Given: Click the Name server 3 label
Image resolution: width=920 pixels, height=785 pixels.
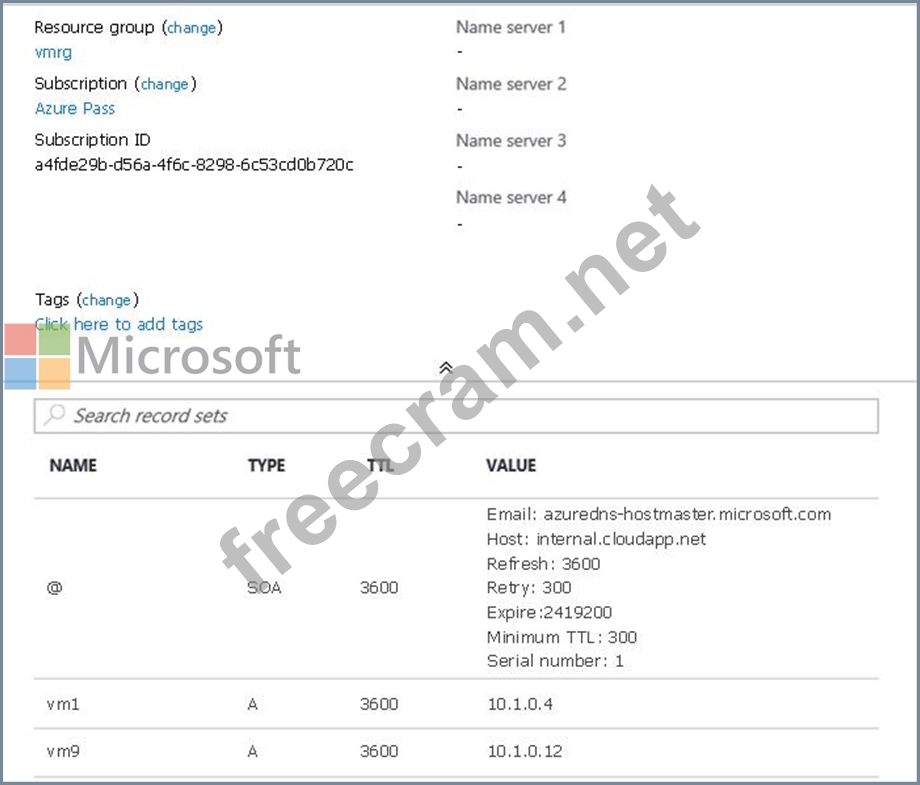Looking at the screenshot, I should click(511, 141).
